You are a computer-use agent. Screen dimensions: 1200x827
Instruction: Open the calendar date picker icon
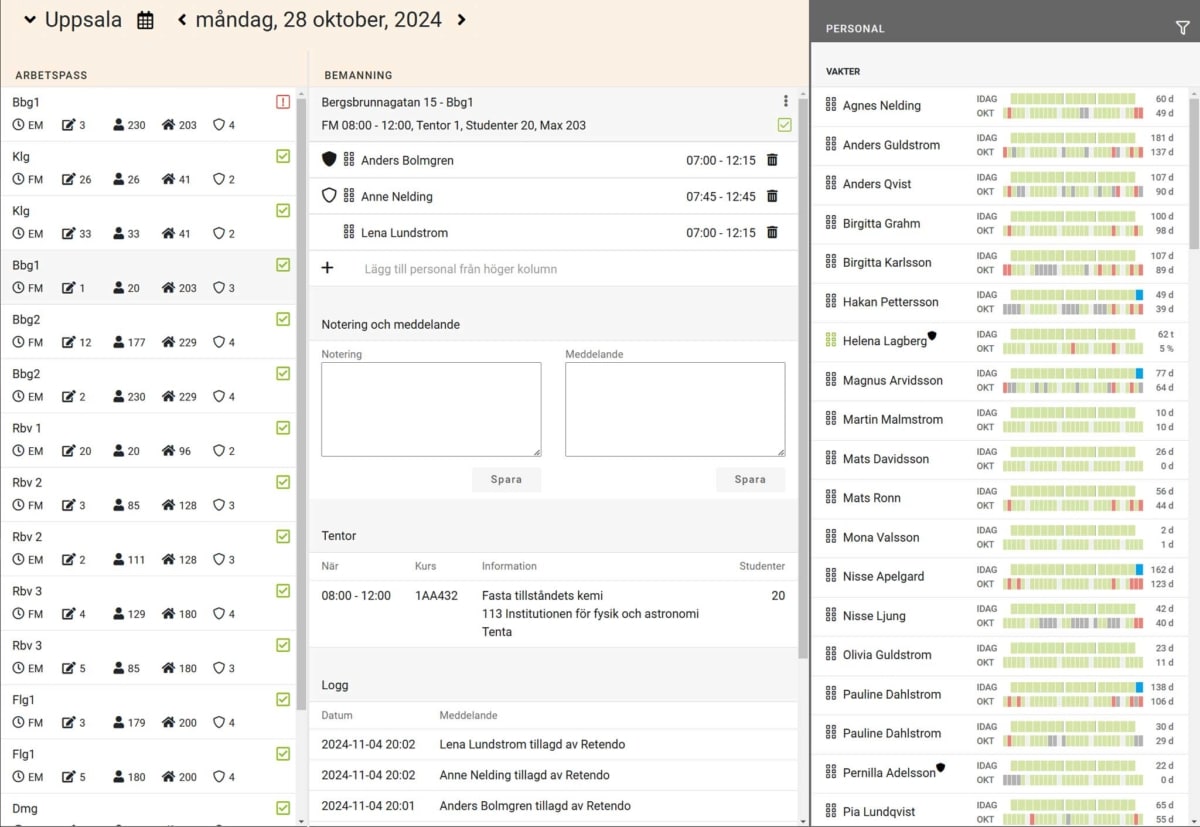click(145, 20)
